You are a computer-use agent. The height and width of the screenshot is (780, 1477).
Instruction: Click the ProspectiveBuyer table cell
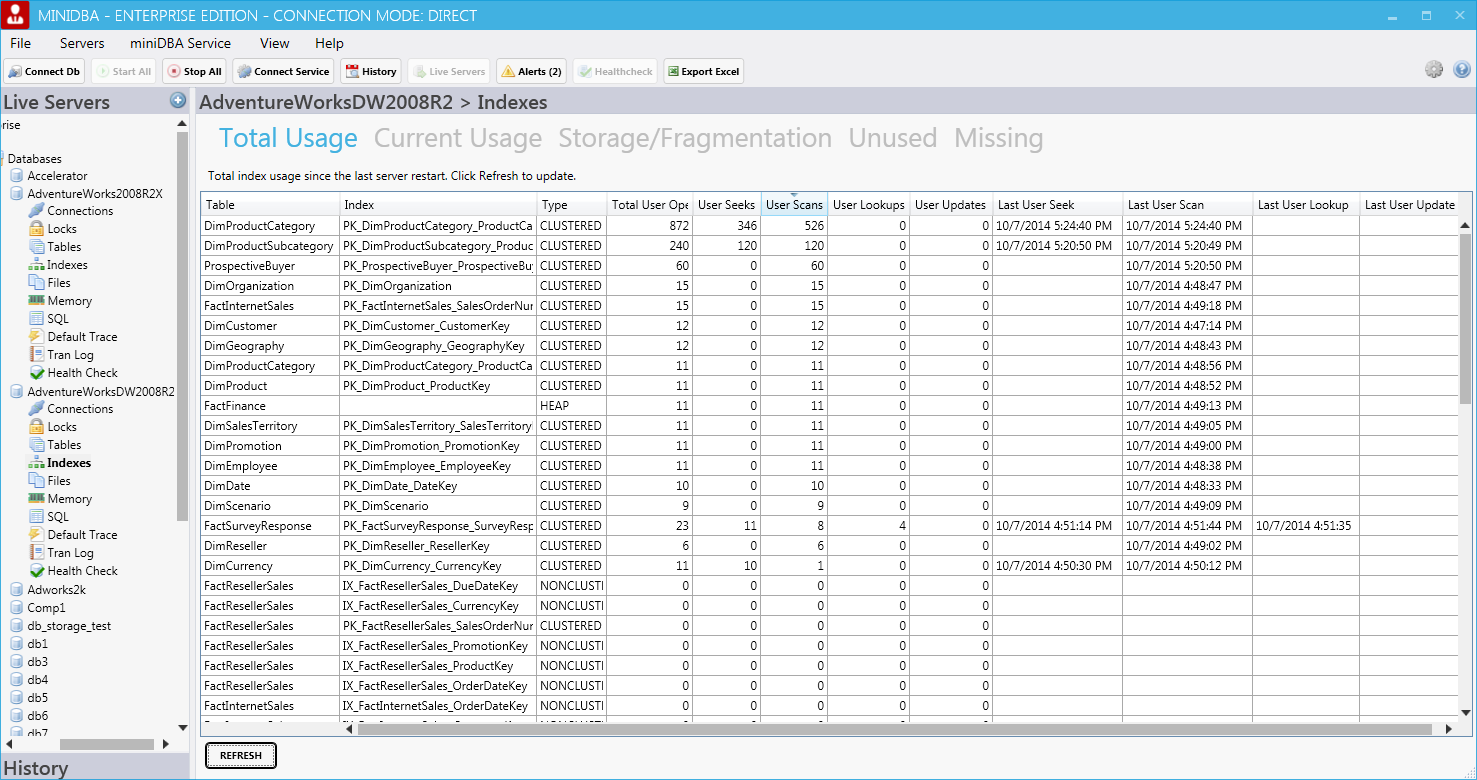pyautogui.click(x=270, y=266)
